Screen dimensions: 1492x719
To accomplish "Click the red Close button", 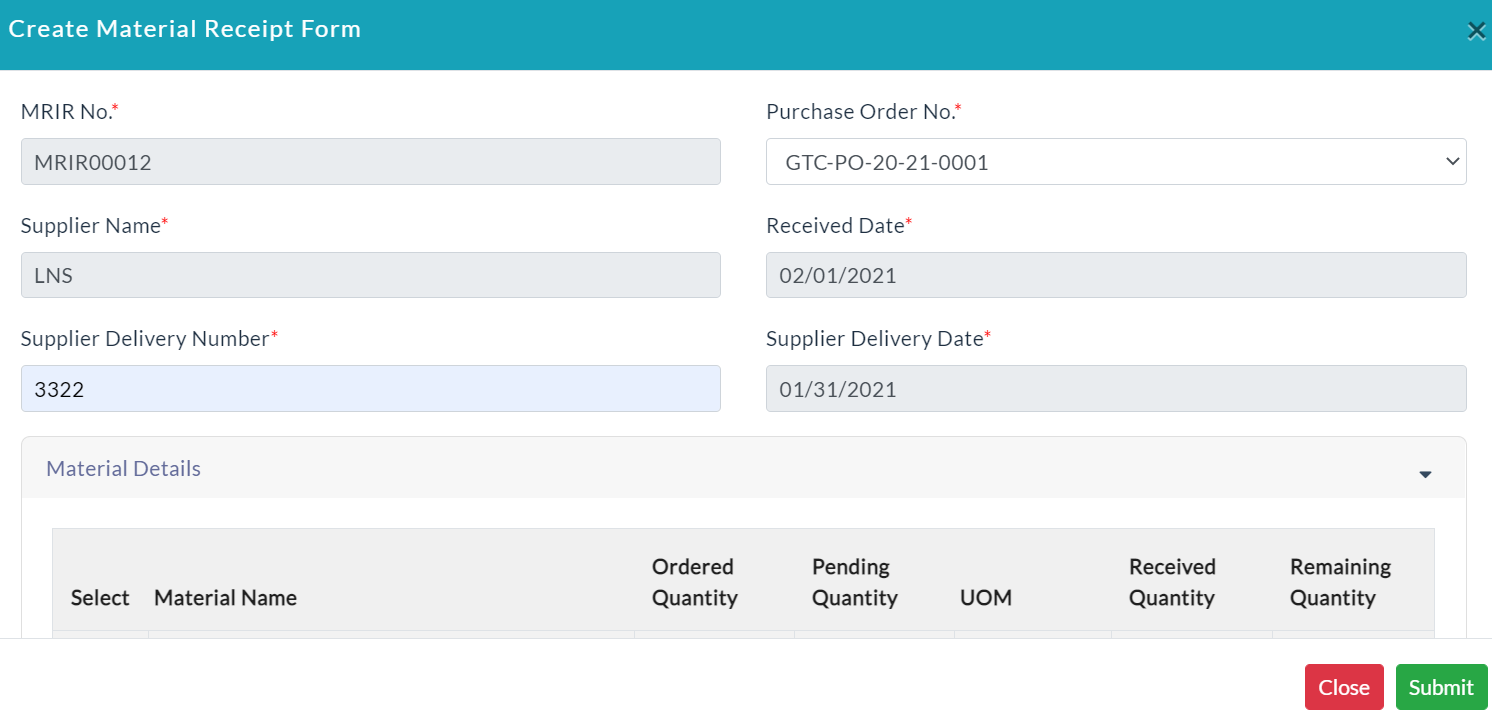I will [x=1344, y=687].
